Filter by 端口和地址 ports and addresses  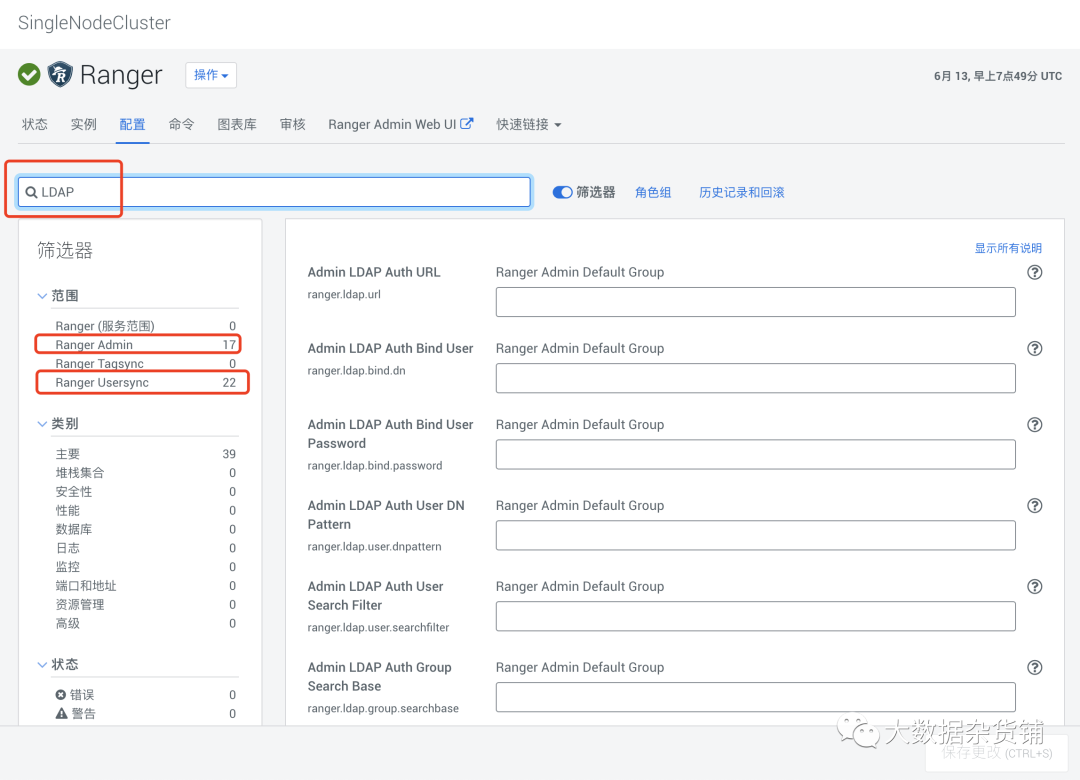click(x=145, y=586)
